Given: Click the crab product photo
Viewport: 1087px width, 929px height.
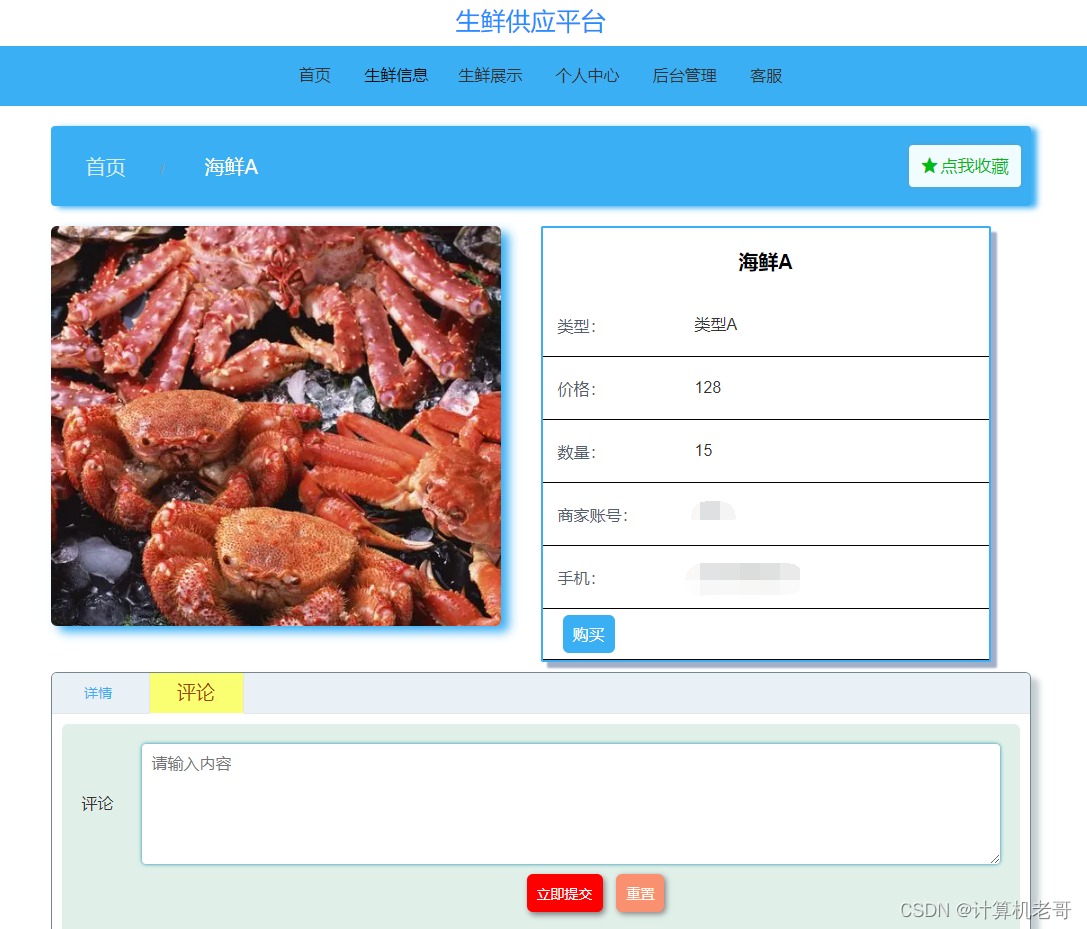Looking at the screenshot, I should click(276, 425).
